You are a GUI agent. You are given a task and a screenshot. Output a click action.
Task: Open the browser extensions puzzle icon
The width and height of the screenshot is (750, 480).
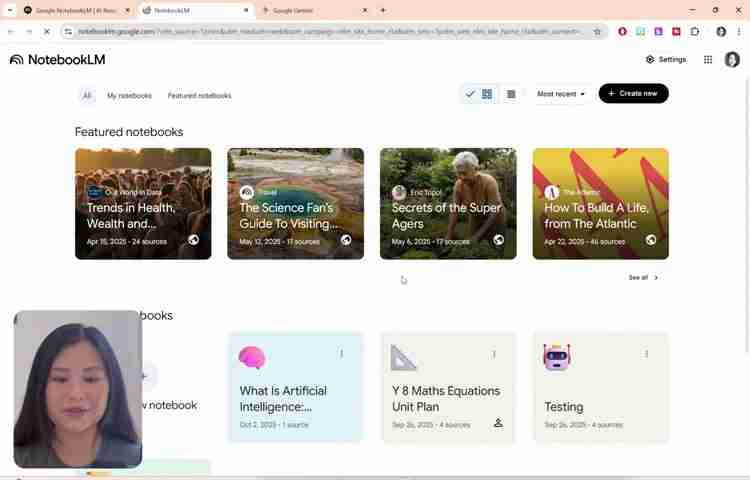[x=695, y=32]
